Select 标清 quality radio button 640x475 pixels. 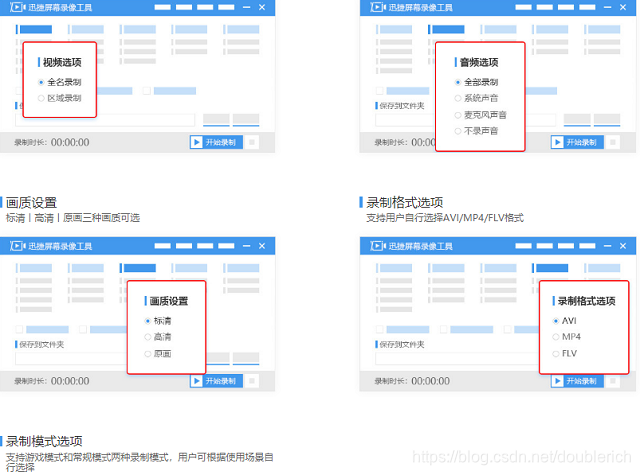click(148, 321)
